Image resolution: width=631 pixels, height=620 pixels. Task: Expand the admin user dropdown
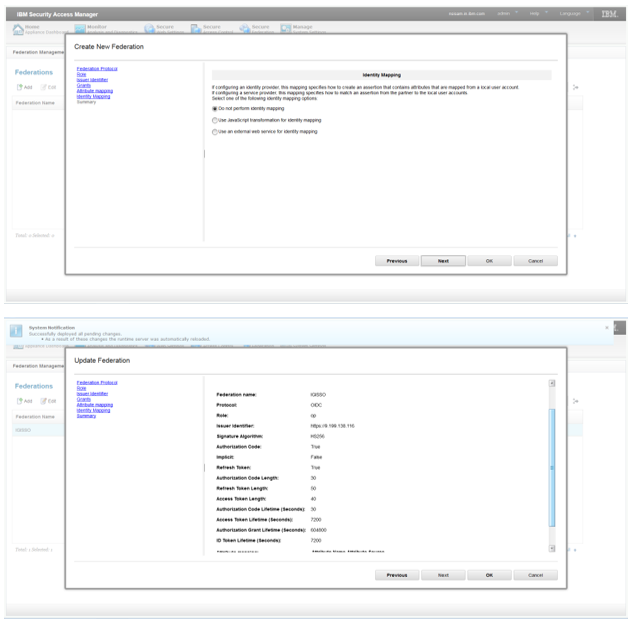508,13
